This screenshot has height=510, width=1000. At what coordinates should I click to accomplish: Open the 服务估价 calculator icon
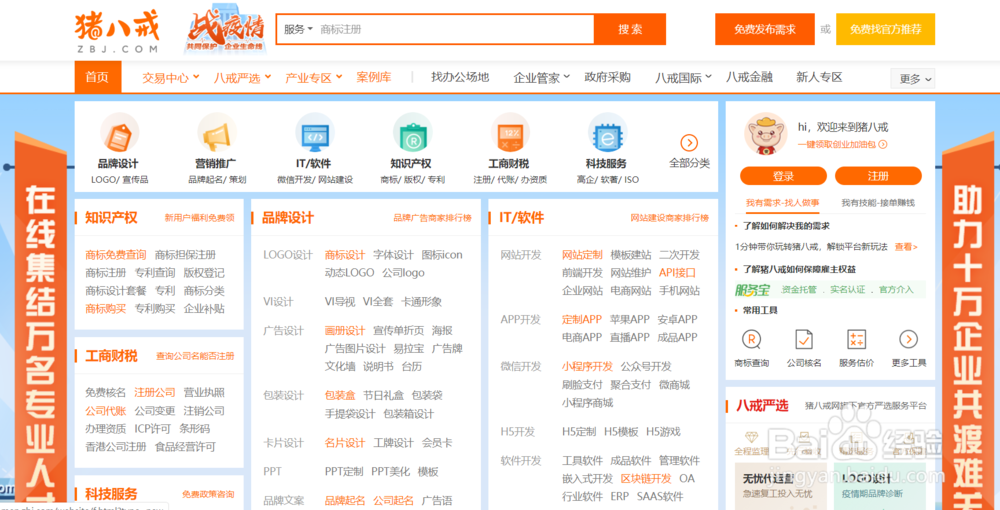tap(856, 339)
